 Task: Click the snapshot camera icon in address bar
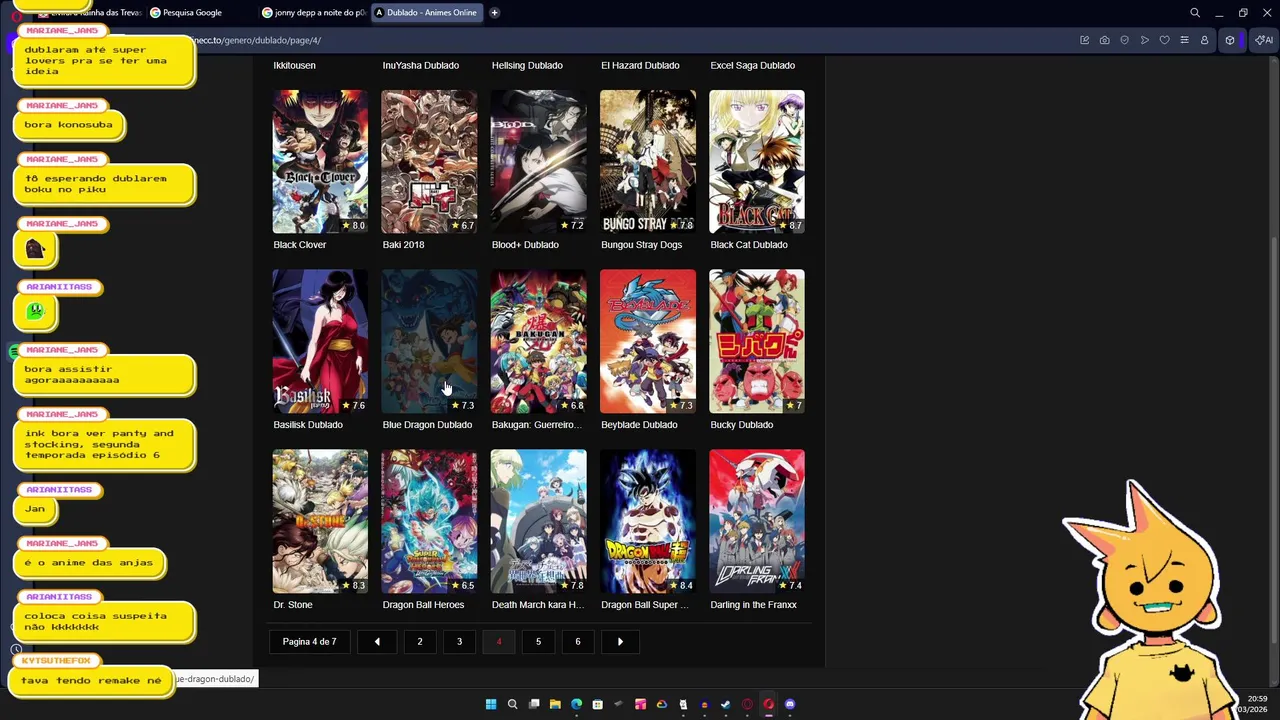pos(1104,40)
